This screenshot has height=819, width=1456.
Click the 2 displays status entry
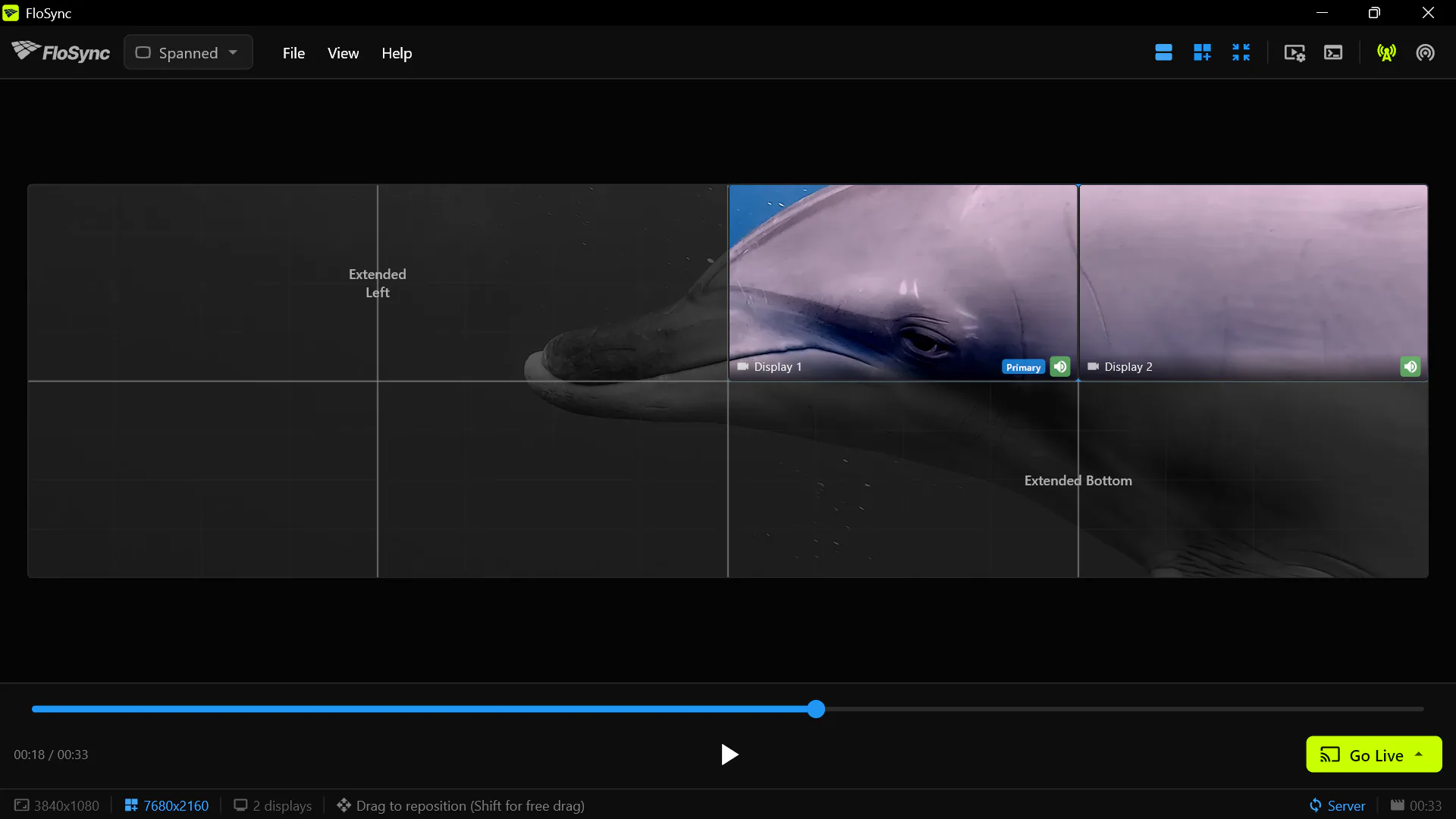(273, 805)
